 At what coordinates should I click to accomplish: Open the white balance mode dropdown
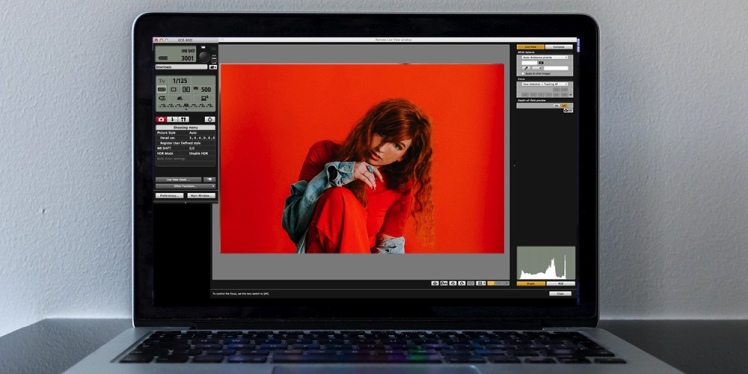(x=545, y=57)
